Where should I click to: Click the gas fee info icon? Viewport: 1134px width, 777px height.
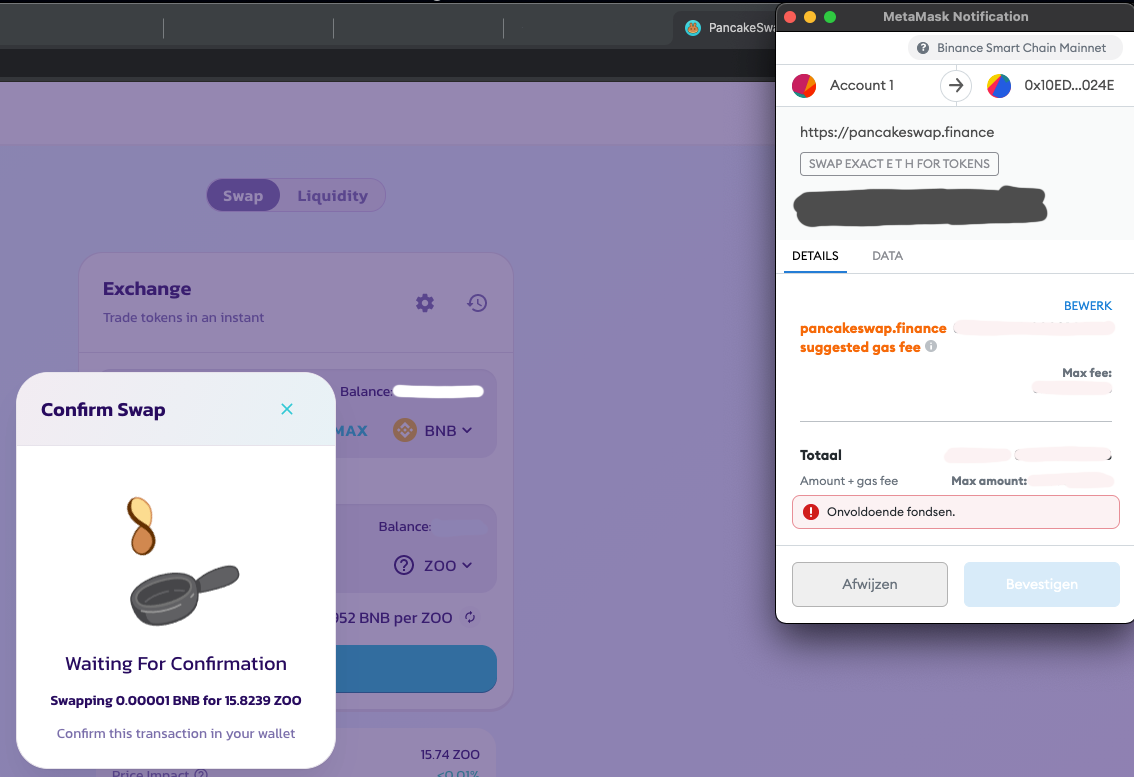[x=931, y=347]
